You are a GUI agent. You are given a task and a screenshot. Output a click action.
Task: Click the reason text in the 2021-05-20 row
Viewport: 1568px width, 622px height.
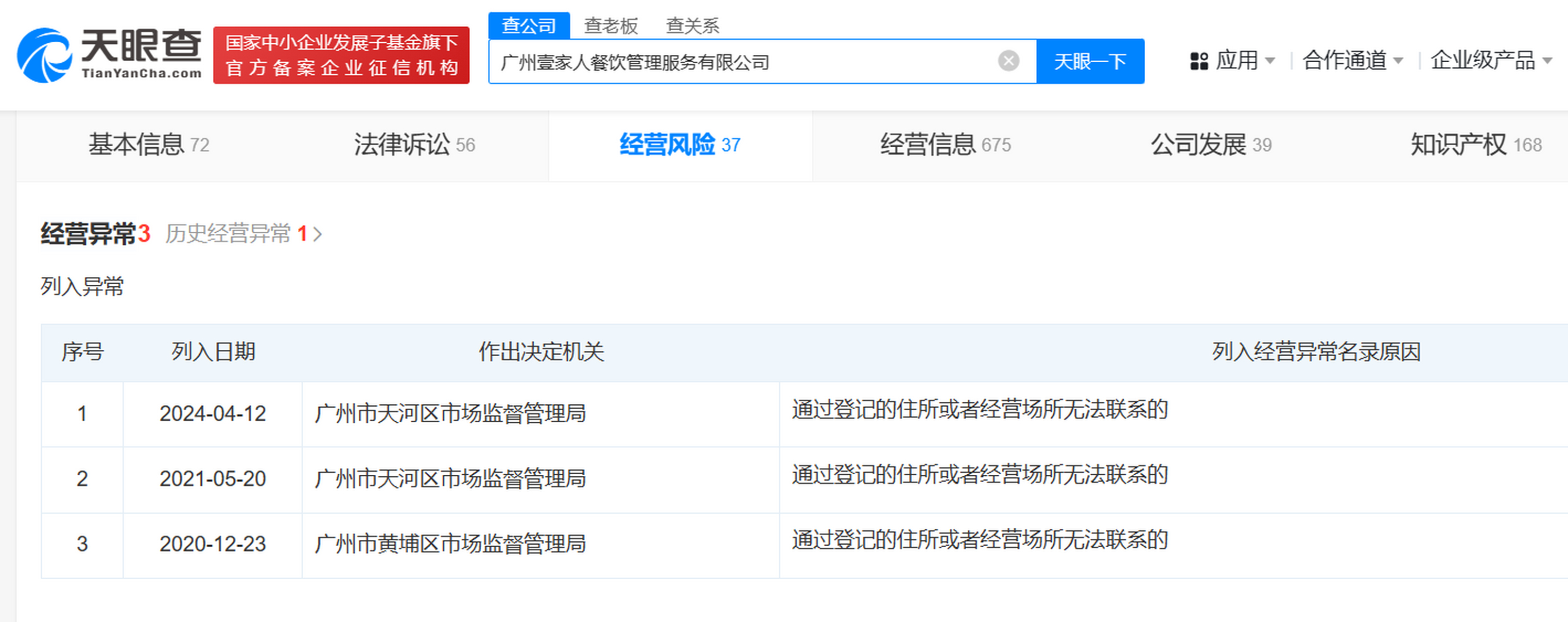pos(980,475)
